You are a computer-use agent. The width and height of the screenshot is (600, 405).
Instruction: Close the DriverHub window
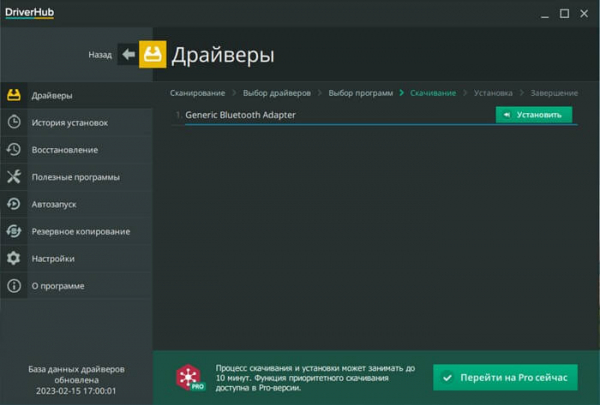click(x=584, y=14)
